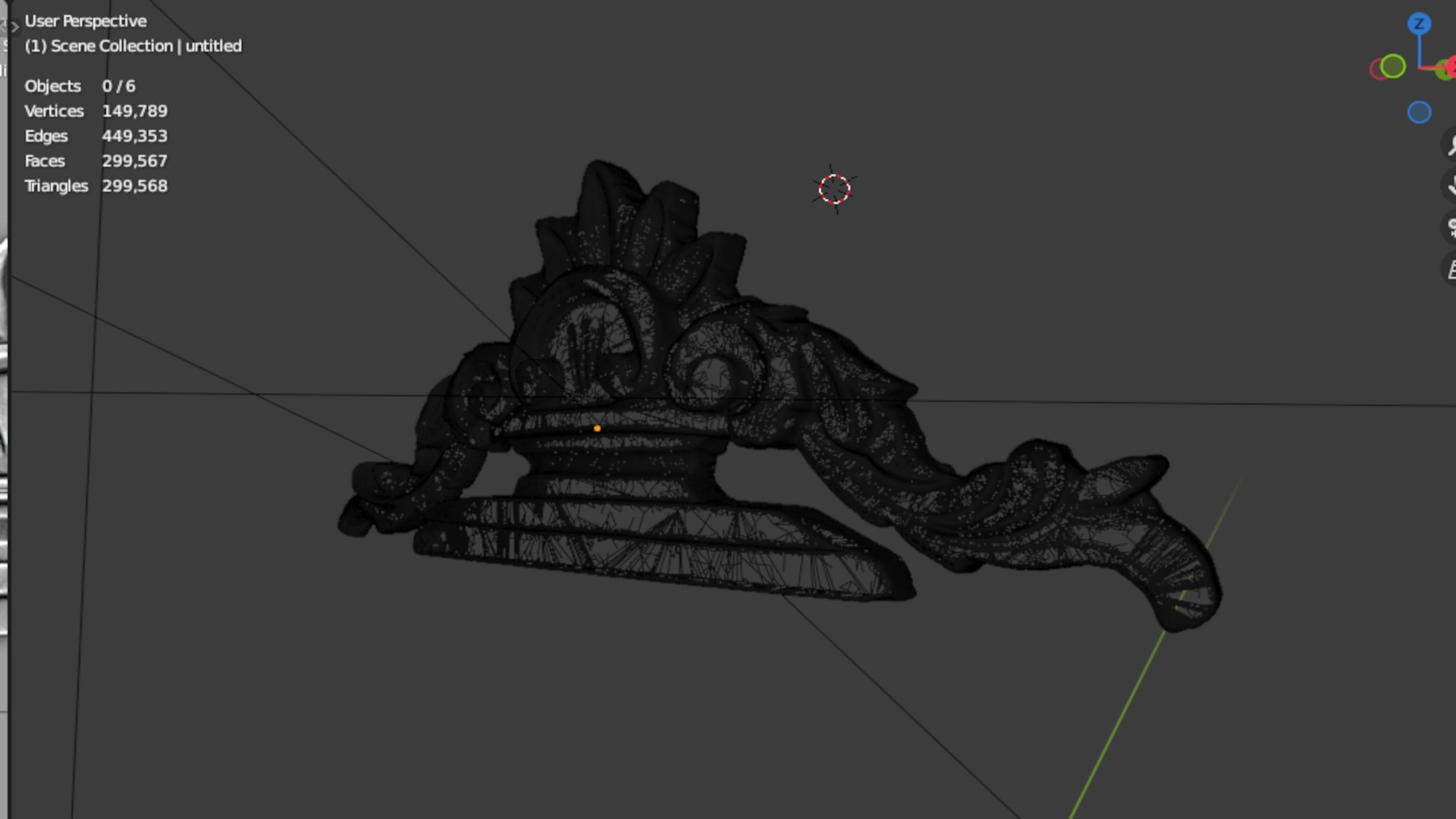
Task: Click the 'Objects' statistics label
Action: tap(52, 86)
